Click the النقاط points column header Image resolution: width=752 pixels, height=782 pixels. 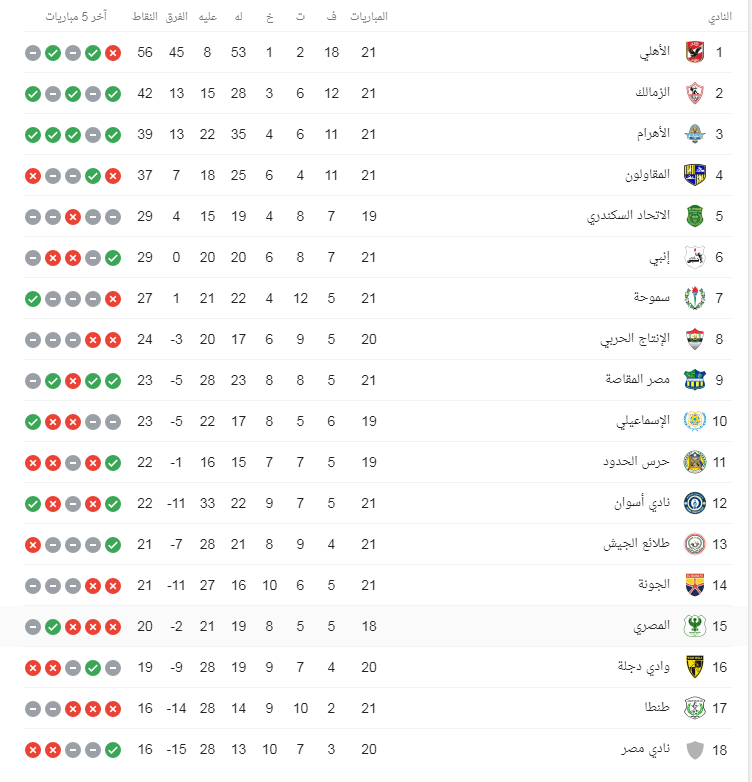[x=145, y=16]
